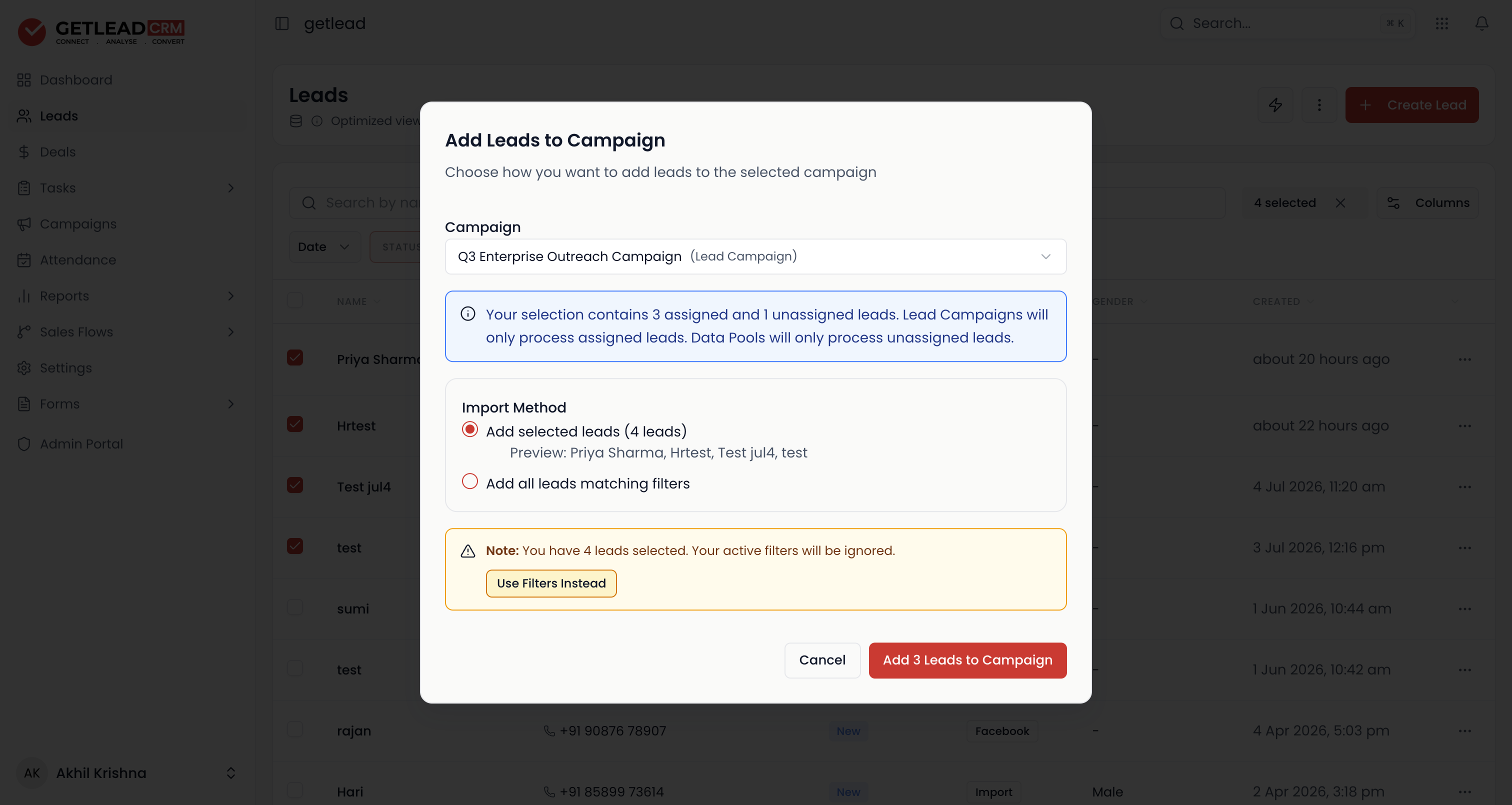Open row actions for Priya Sharma lead

1464,359
